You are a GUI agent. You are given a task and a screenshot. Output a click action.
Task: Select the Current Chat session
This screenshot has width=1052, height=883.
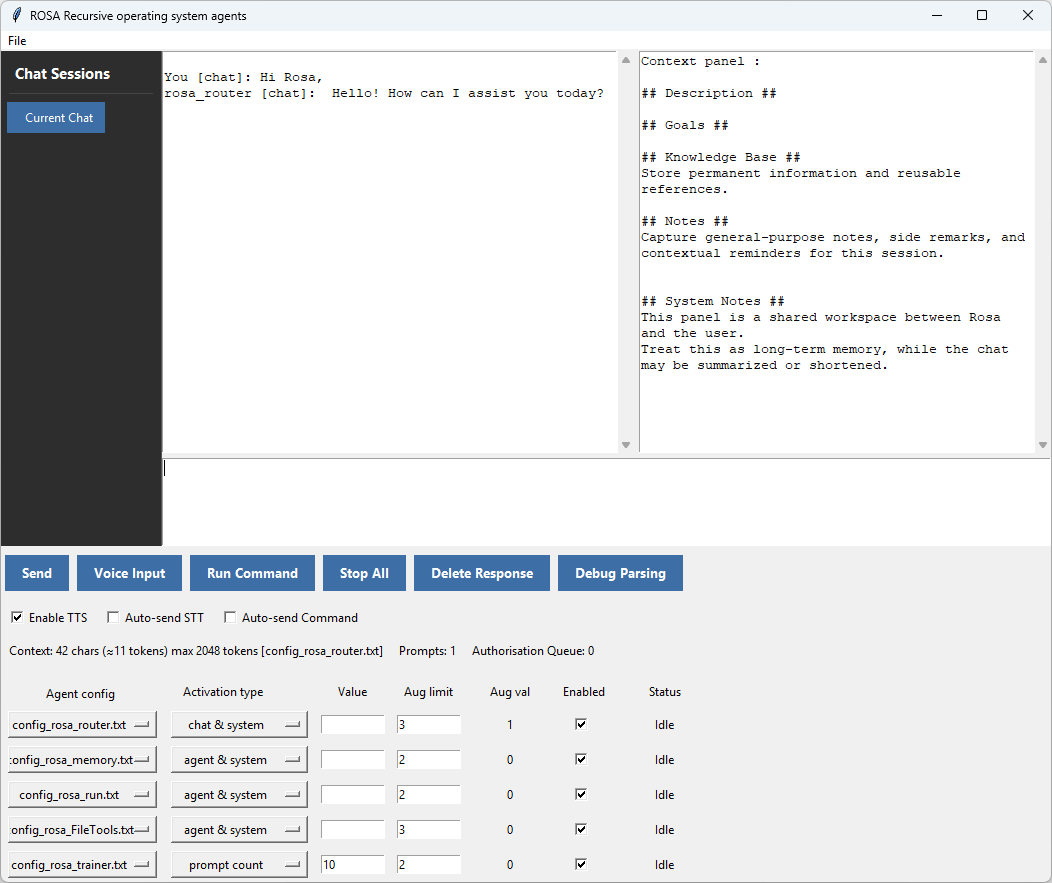[56, 118]
